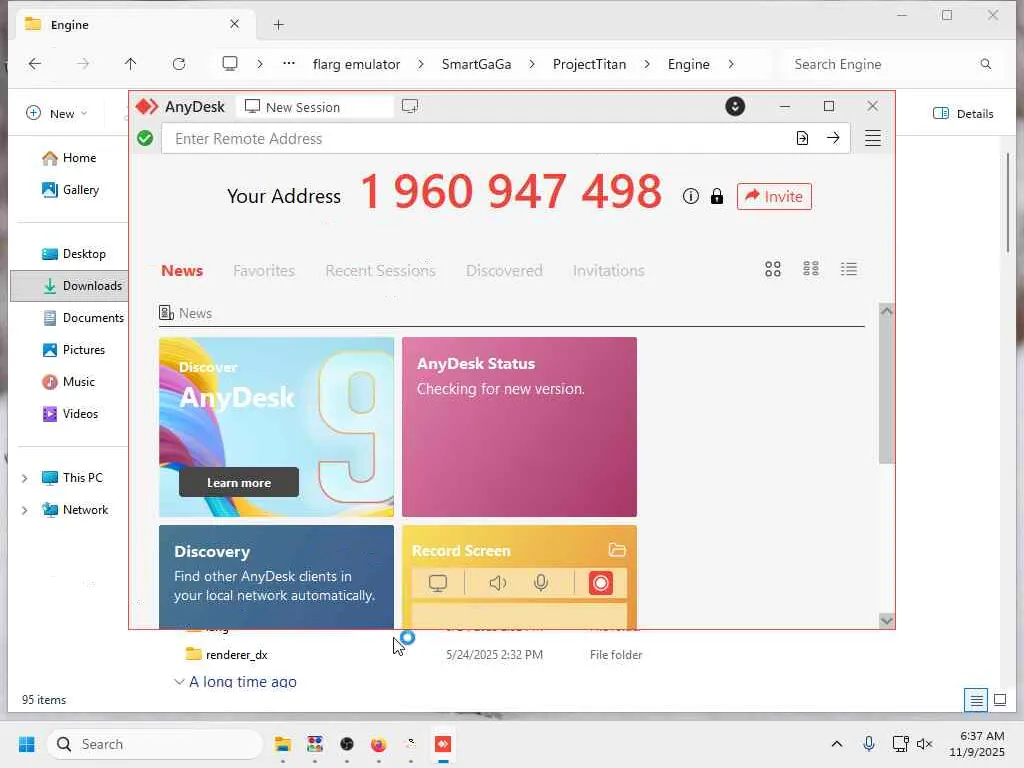Click the green connection status checkmark
Image resolution: width=1024 pixels, height=768 pixels.
tap(146, 138)
